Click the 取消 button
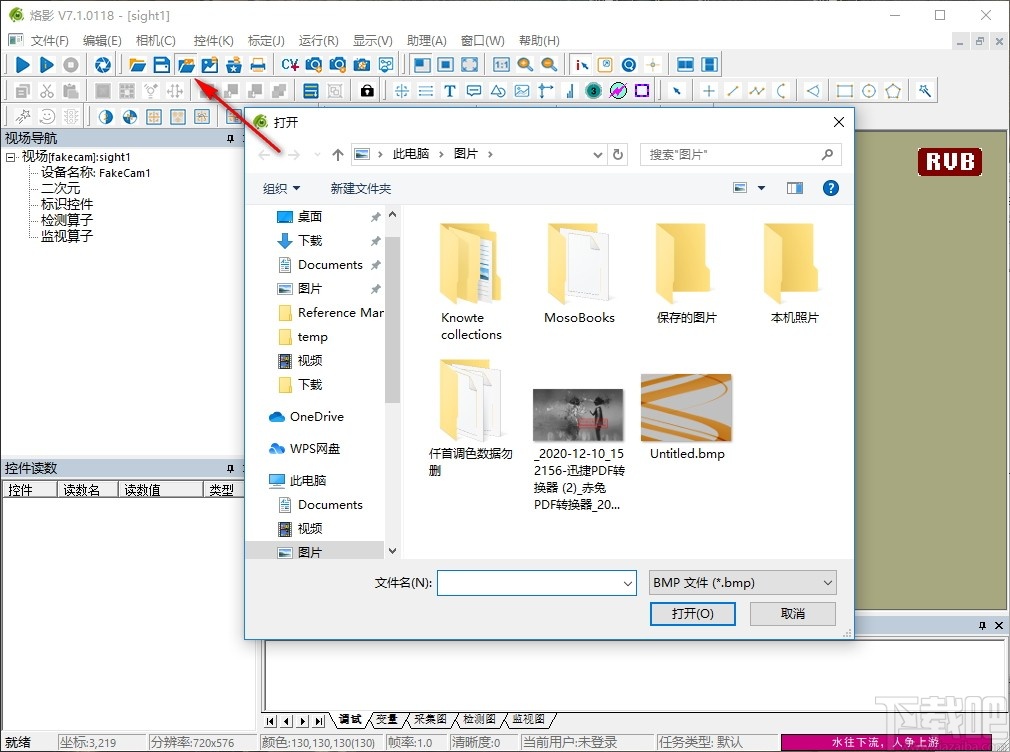Screen dimensions: 1010x752 click(x=793, y=613)
